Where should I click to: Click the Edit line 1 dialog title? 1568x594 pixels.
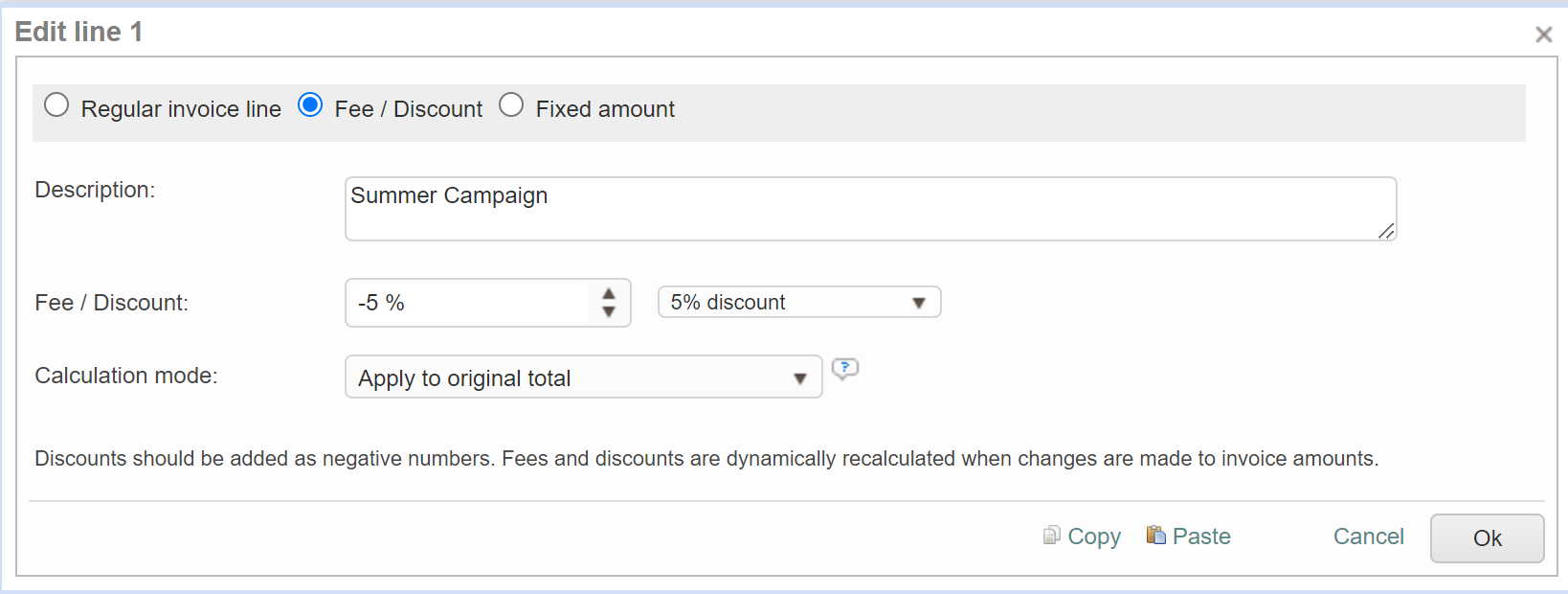[78, 32]
